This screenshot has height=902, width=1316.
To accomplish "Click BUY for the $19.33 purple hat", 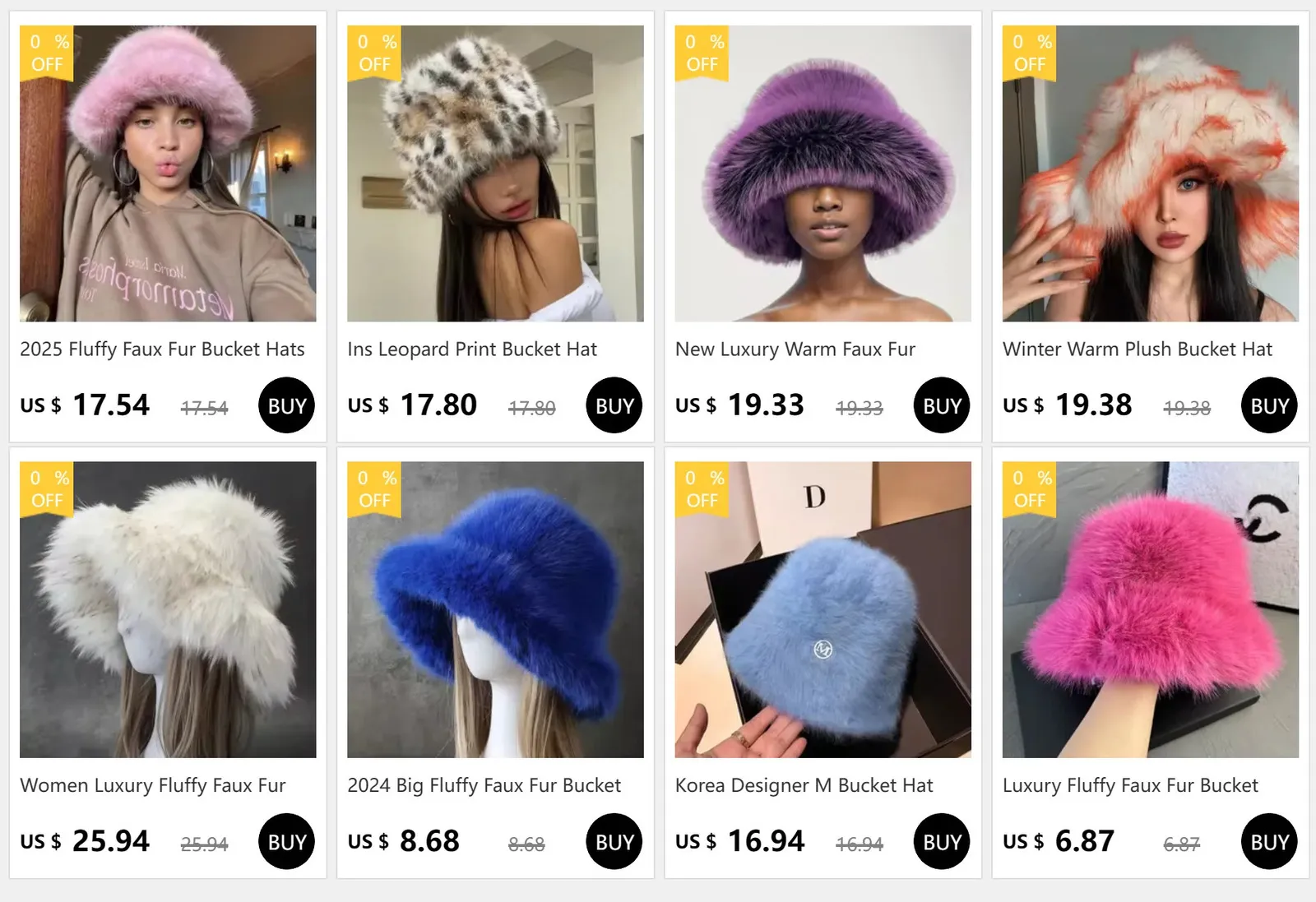I will click(942, 405).
